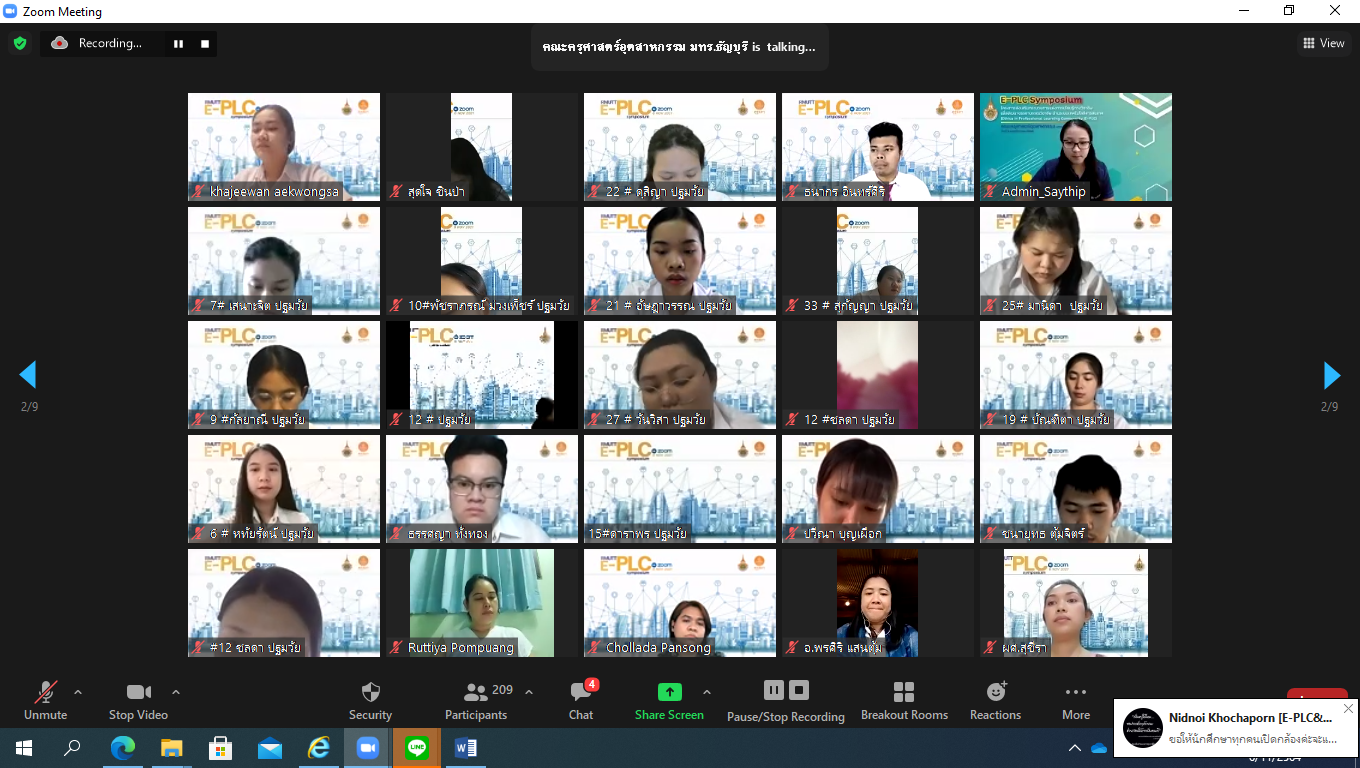Show hidden system tray icons
The image size is (1360, 768).
1075,748
